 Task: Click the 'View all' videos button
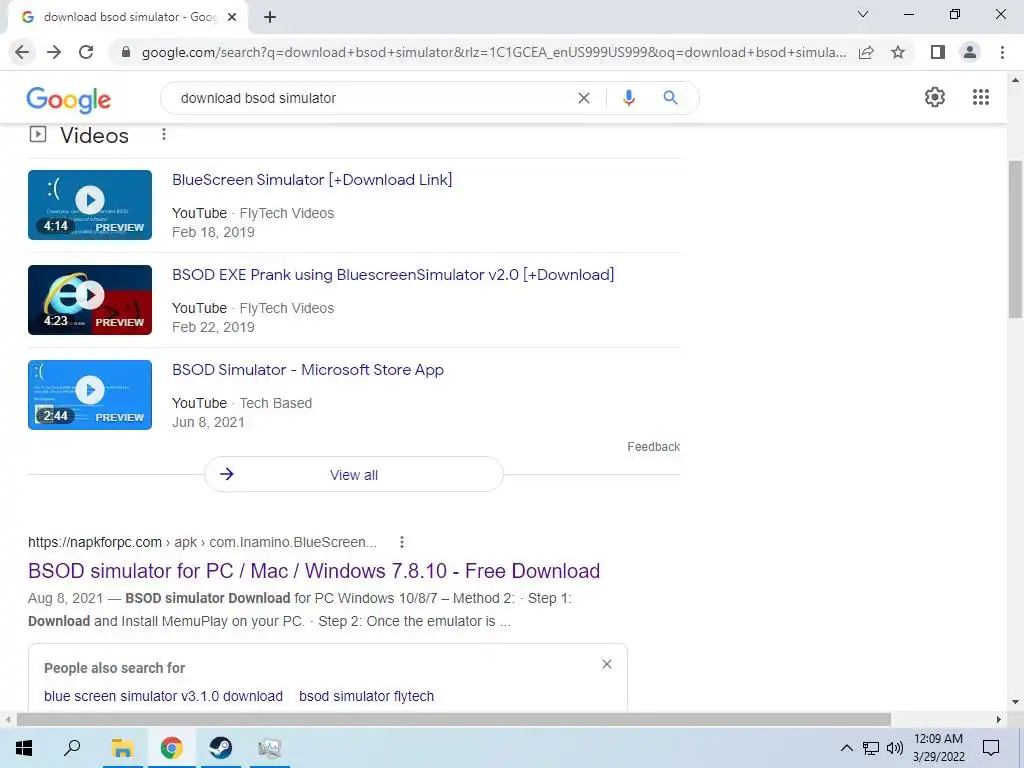(354, 475)
